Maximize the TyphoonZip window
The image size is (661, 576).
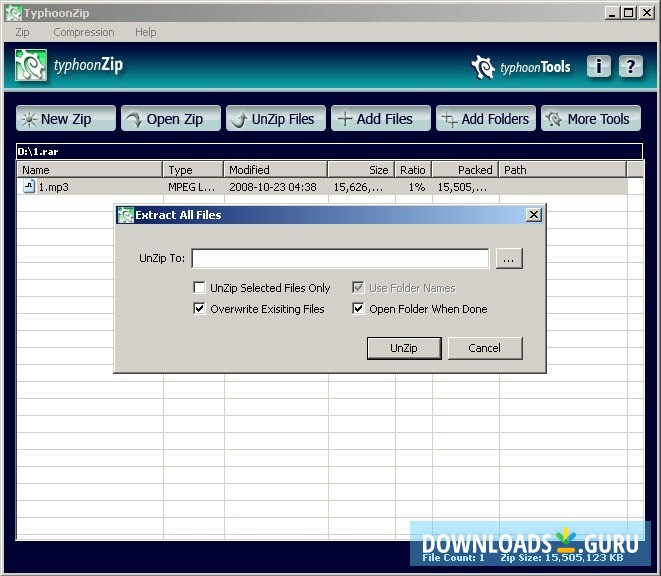pyautogui.click(x=629, y=13)
